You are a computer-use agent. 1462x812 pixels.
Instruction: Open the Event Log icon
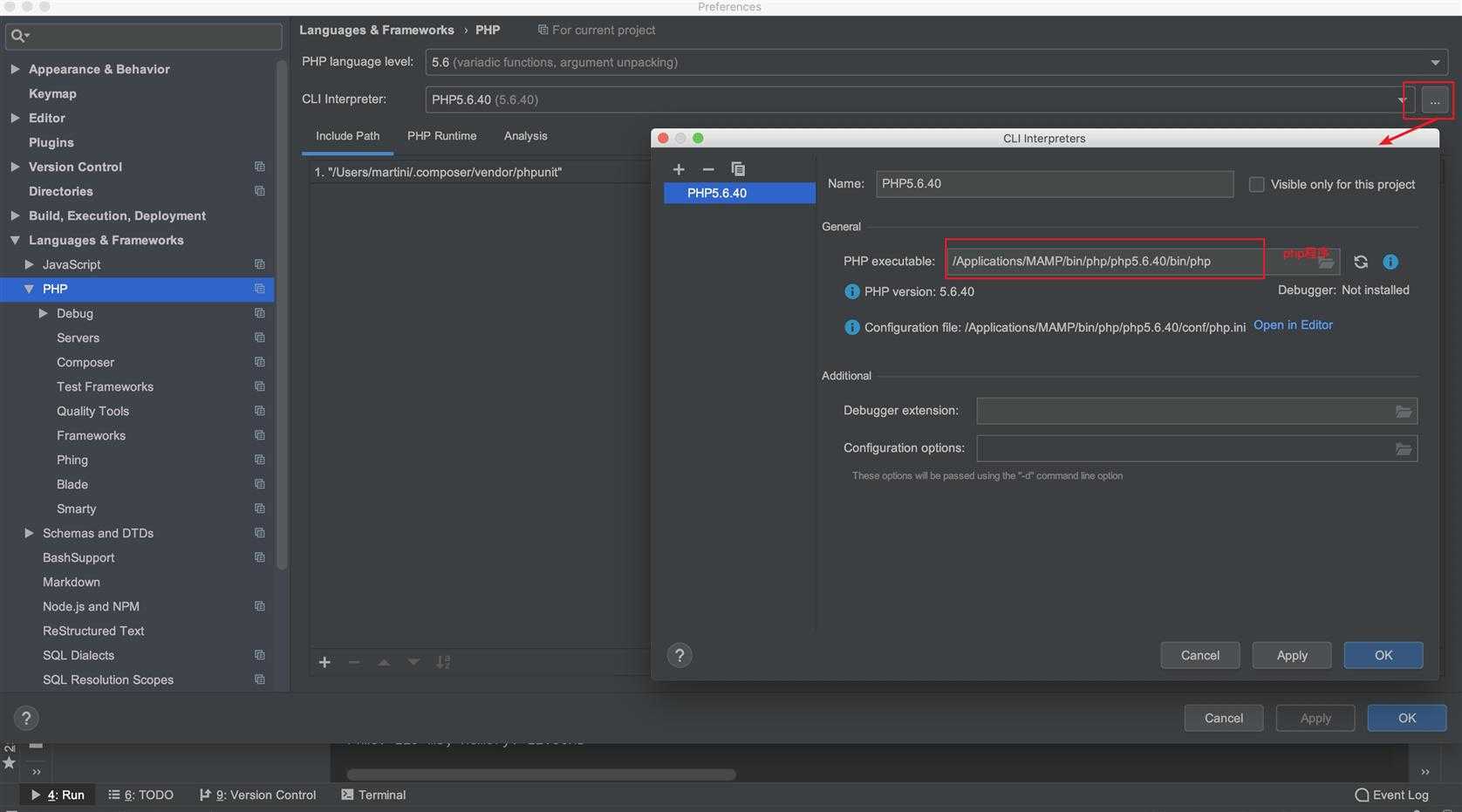coord(1362,795)
